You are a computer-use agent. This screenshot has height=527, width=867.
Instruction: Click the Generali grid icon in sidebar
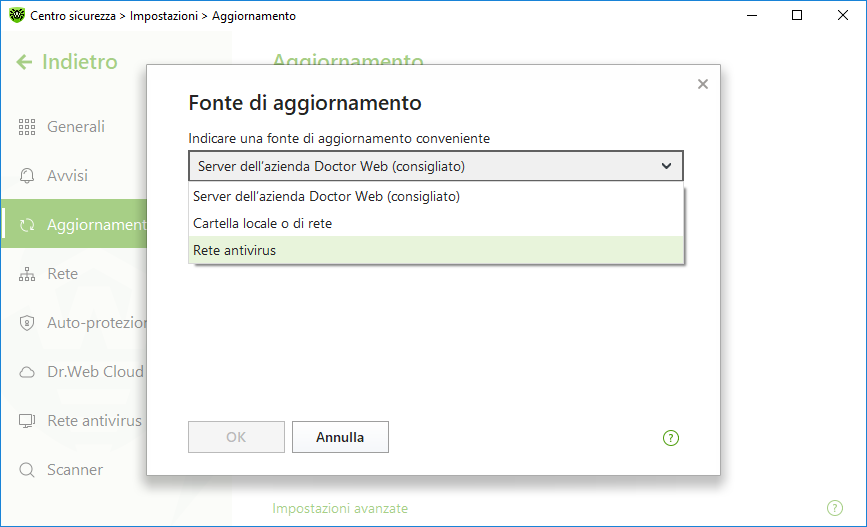(x=27, y=127)
